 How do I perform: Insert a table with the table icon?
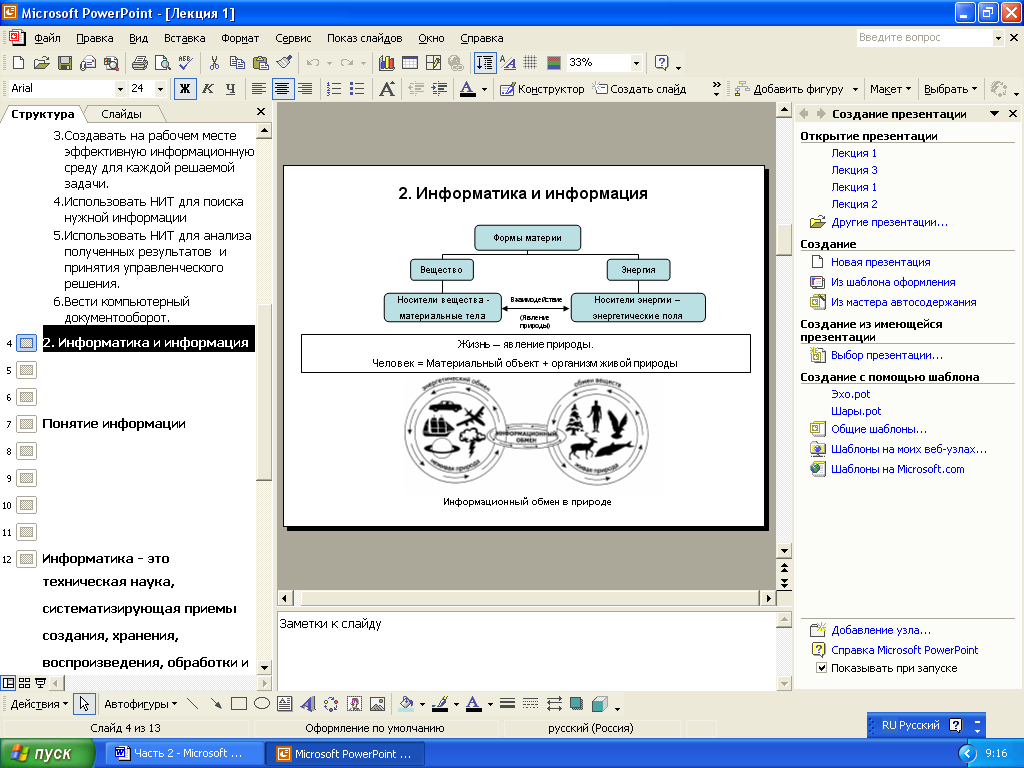(409, 63)
